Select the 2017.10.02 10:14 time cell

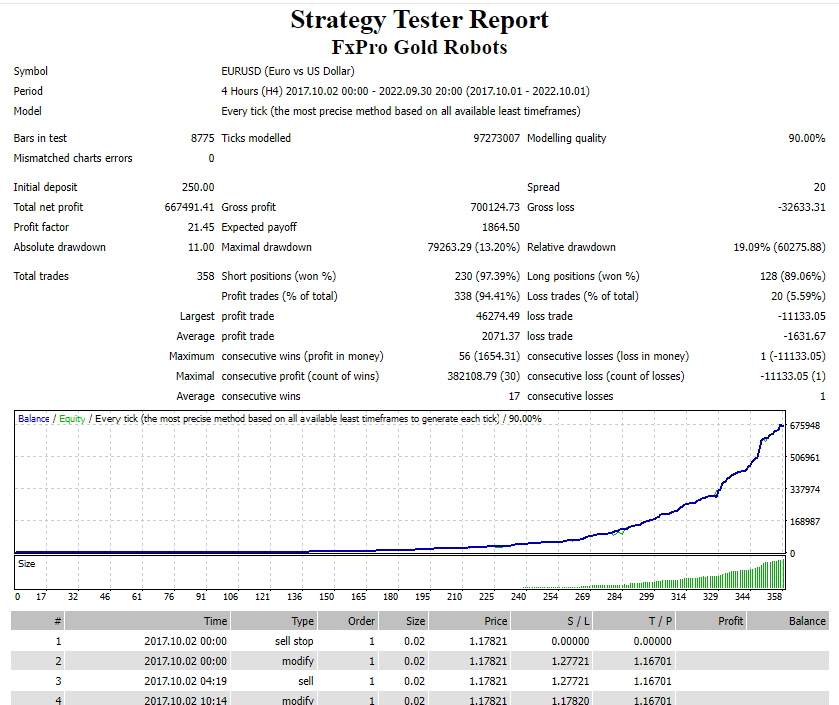coord(185,700)
